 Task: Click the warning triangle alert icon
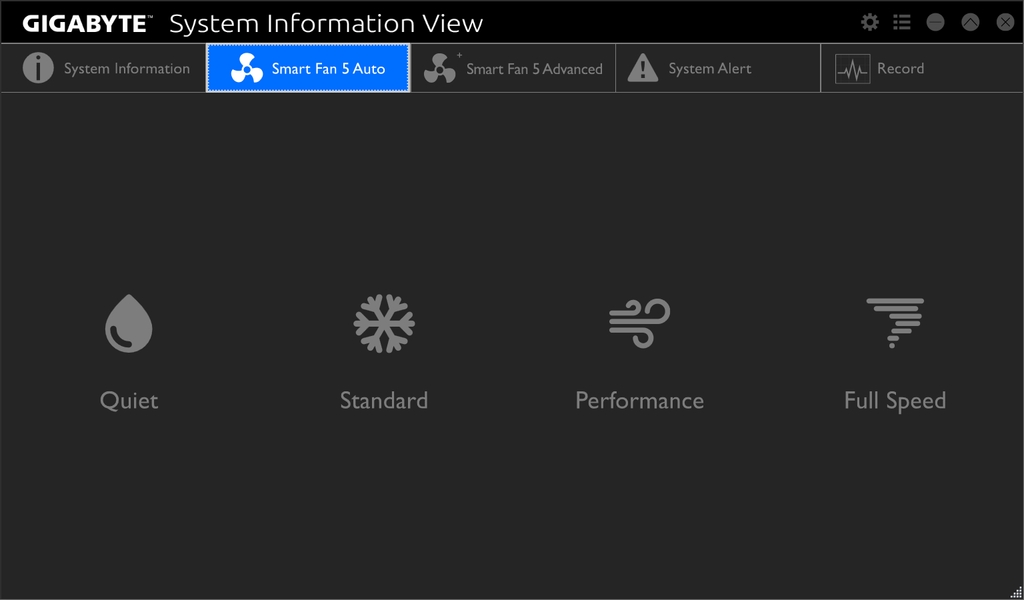point(642,68)
